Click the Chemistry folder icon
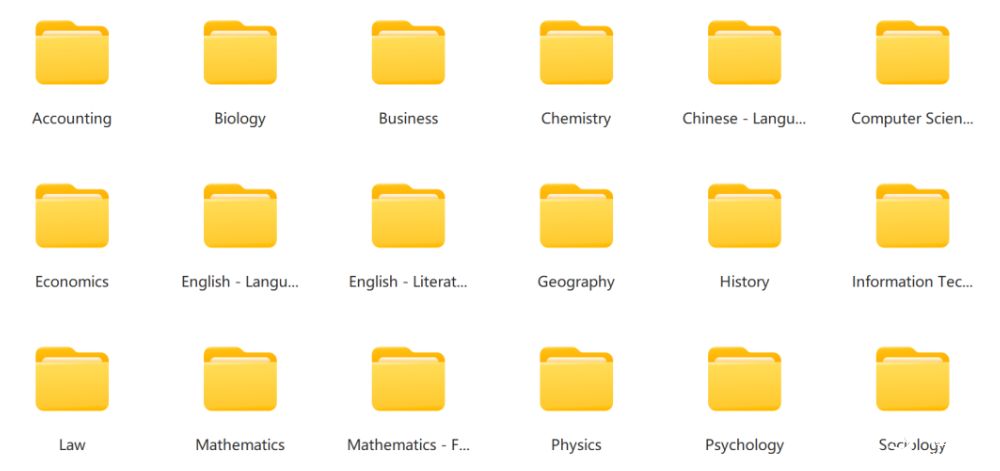This screenshot has height=471, width=1000. coord(576,53)
